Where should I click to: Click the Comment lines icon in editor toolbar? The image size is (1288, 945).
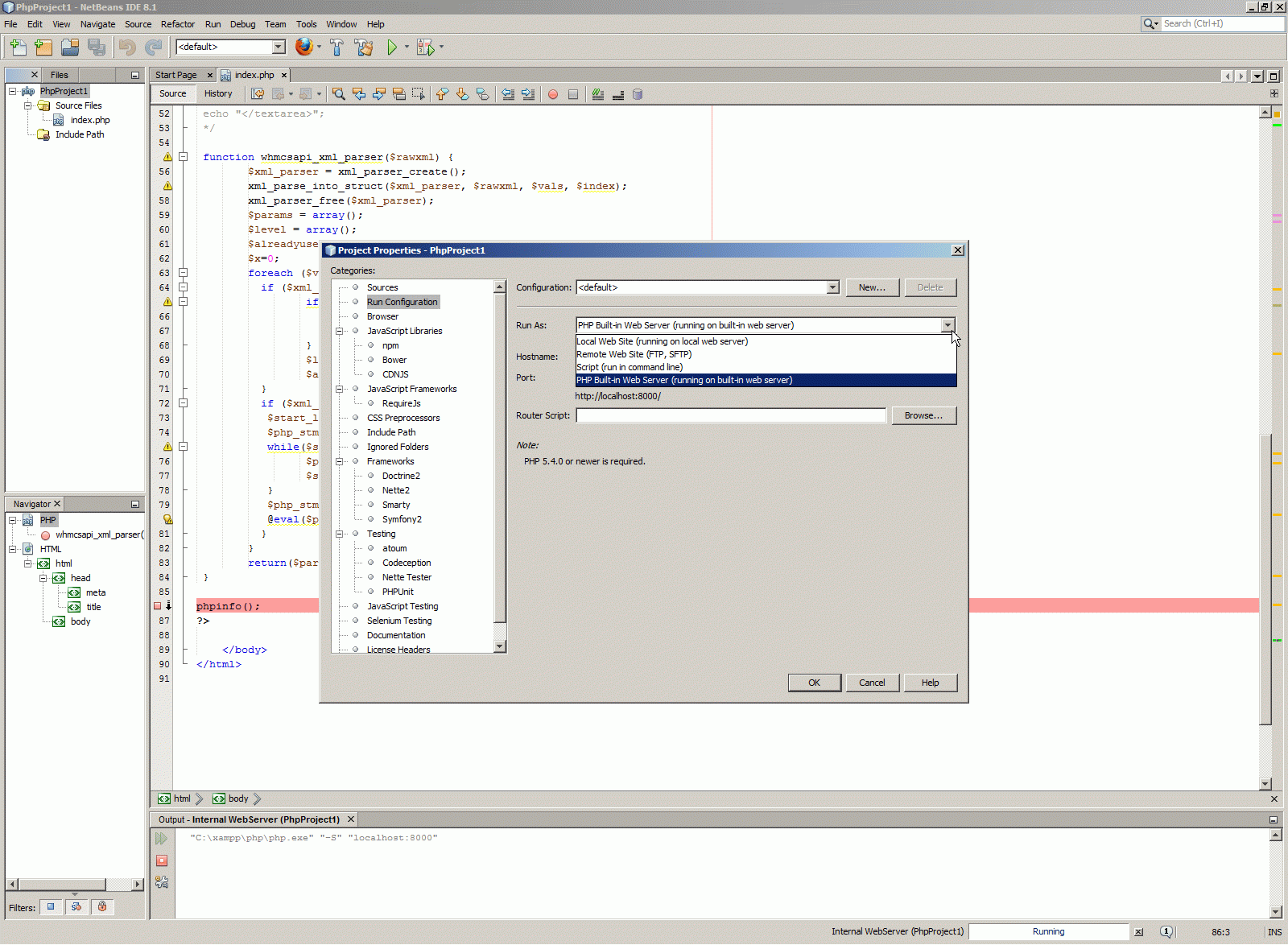point(598,94)
